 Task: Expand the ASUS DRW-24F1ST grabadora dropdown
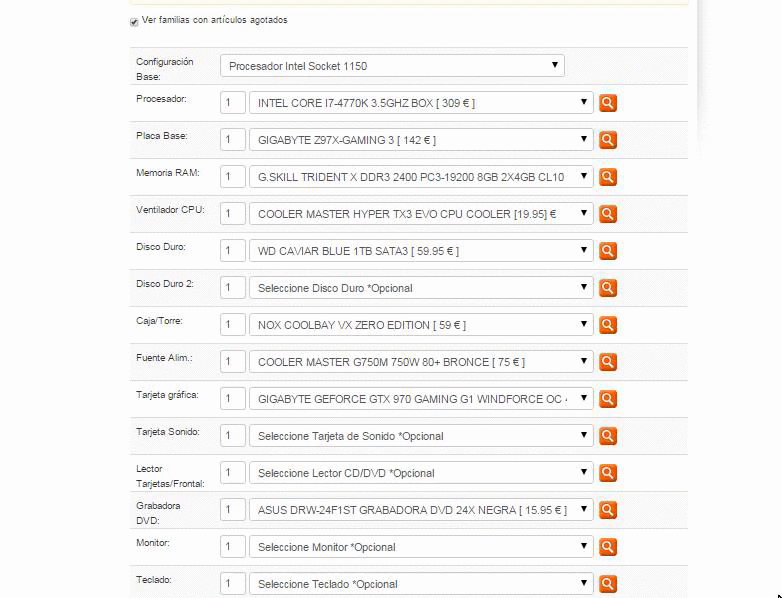point(421,510)
